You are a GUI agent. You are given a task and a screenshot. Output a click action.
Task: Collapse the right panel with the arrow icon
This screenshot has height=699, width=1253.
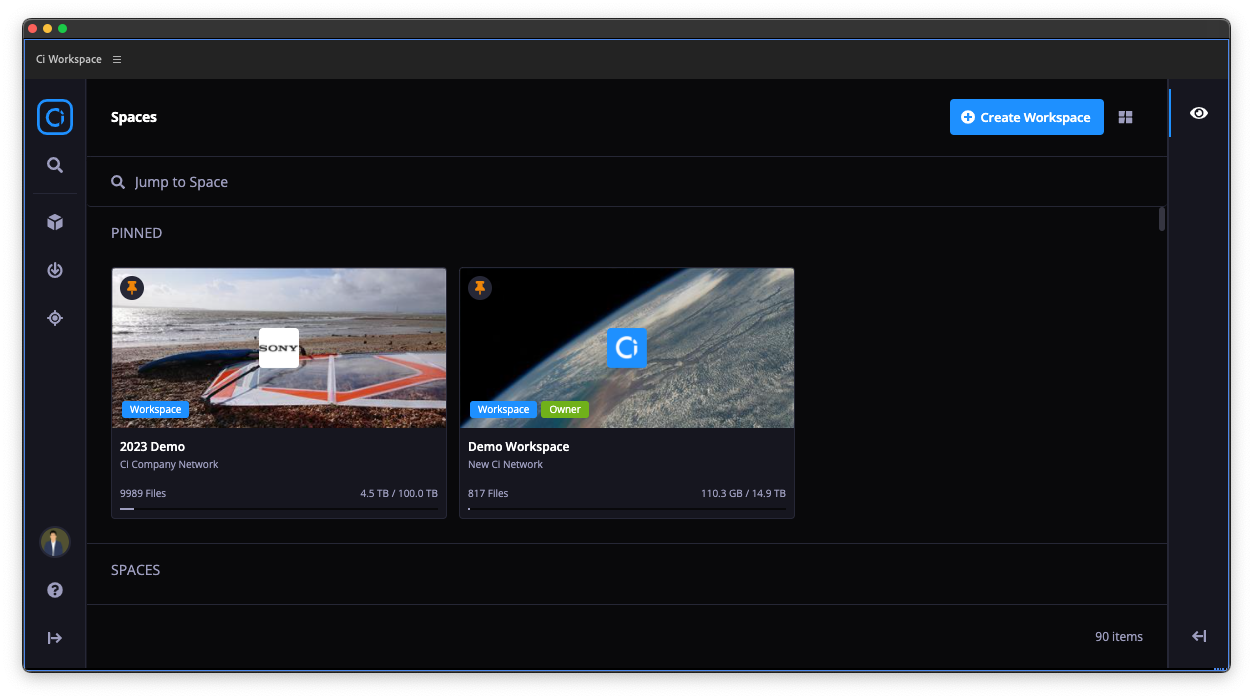click(1198, 636)
